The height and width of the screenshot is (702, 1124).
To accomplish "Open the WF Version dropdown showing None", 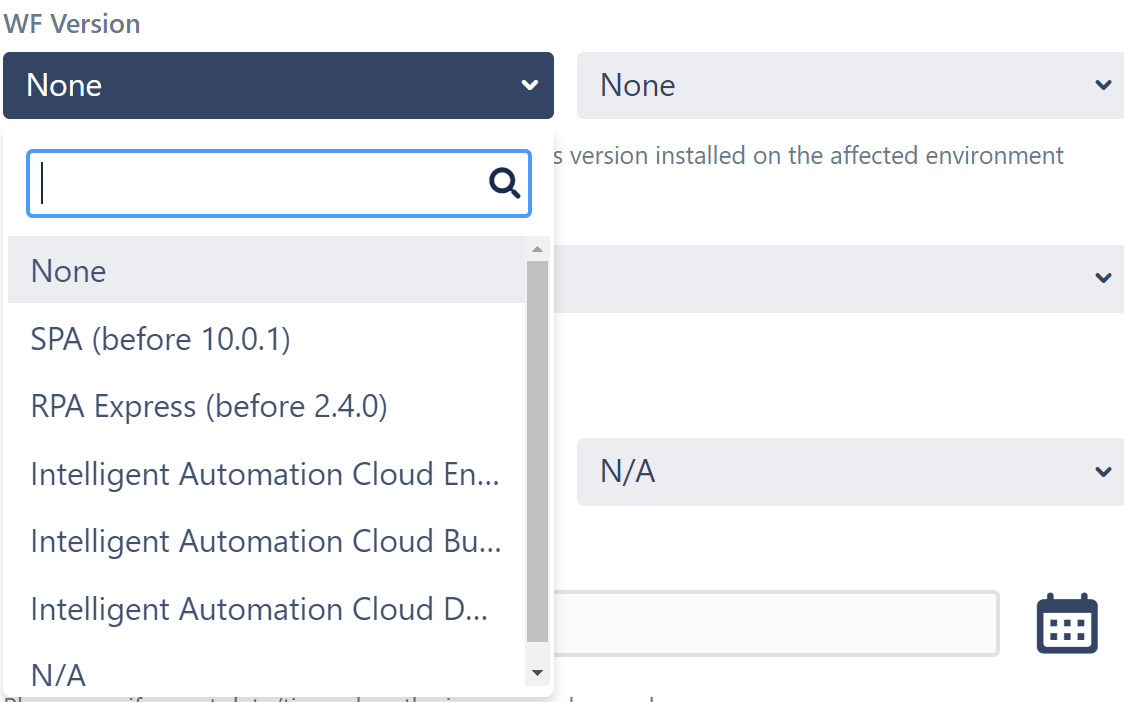I will pos(278,85).
